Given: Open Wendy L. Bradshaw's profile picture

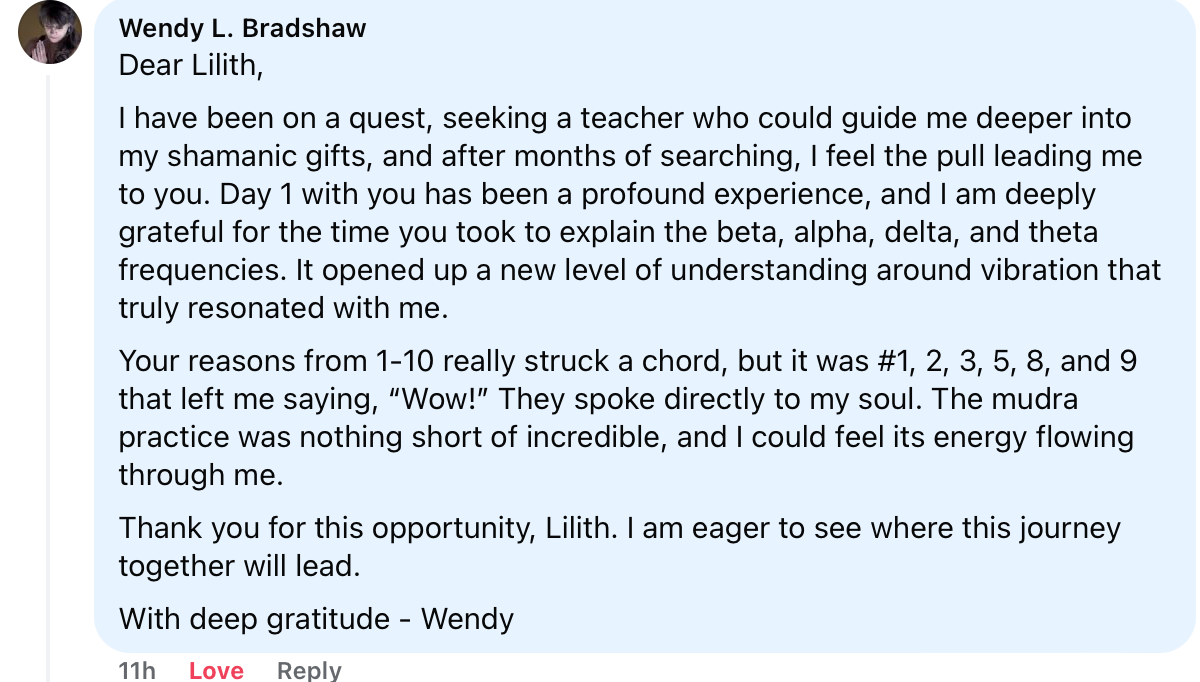Looking at the screenshot, I should (50, 33).
